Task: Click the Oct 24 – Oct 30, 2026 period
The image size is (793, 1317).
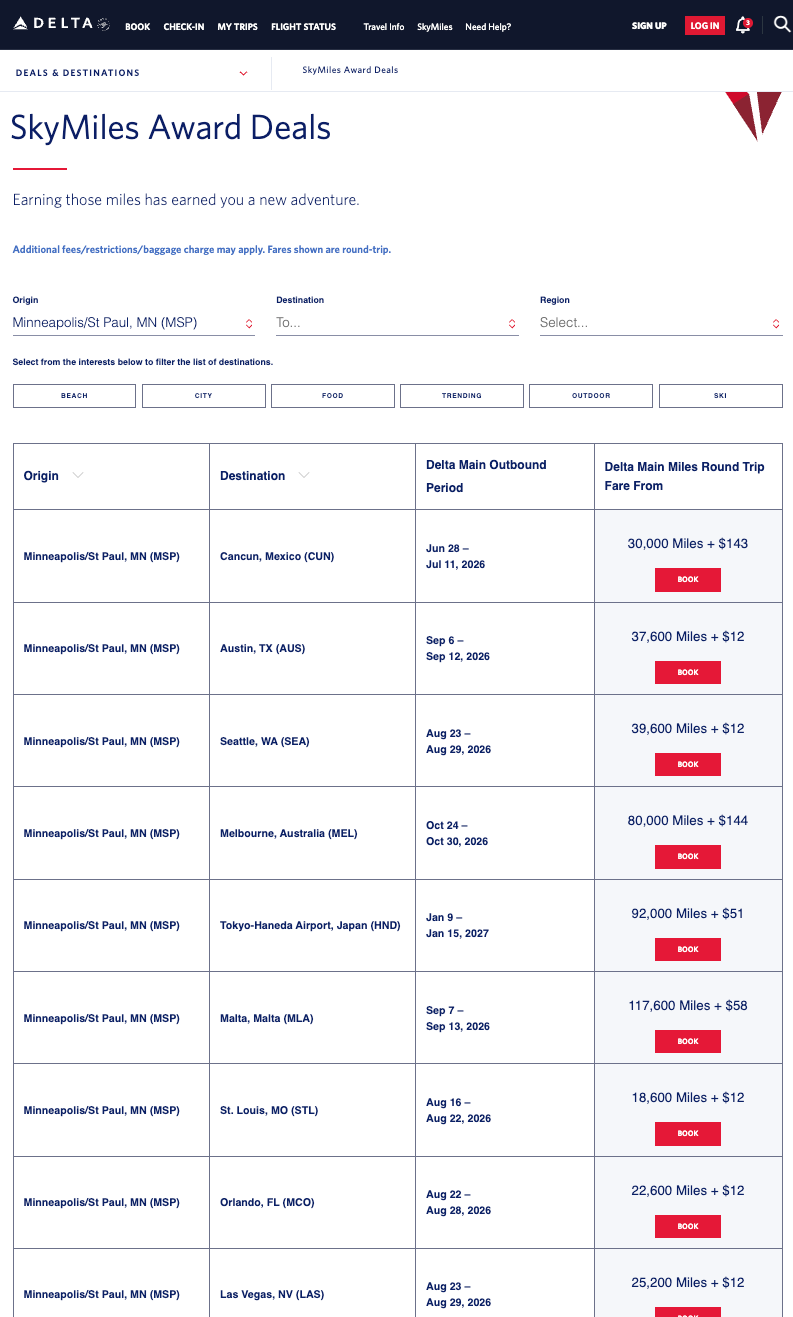Action: tap(457, 833)
